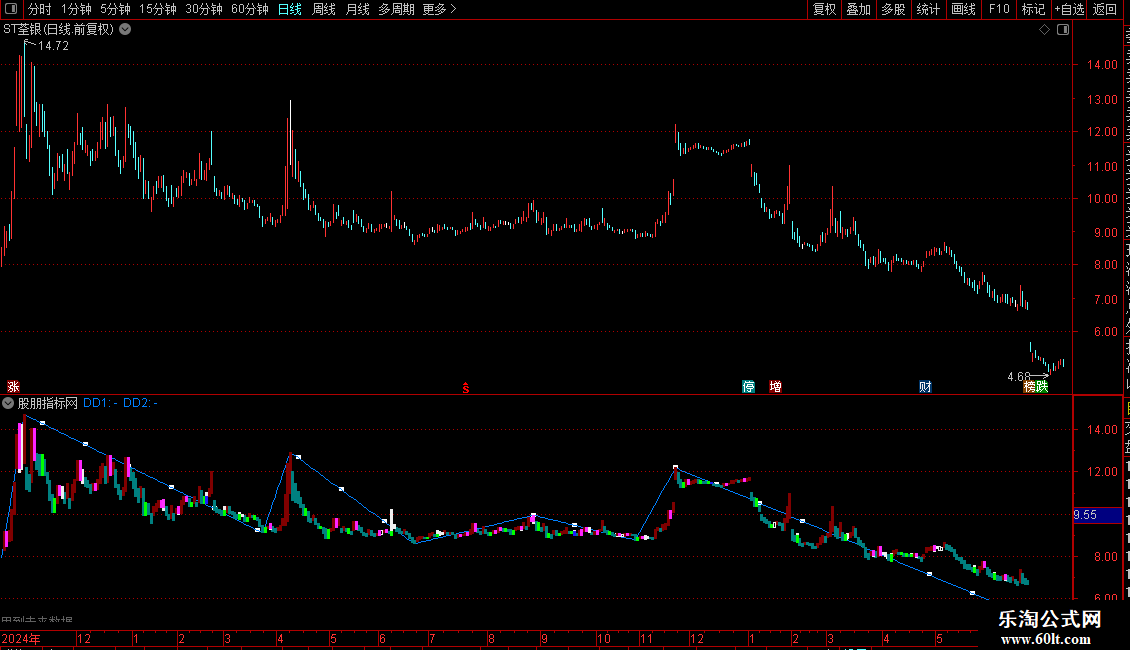Screen dimensions: 1130x650
Task: Select the 60分钟 period
Action: coord(249,9)
